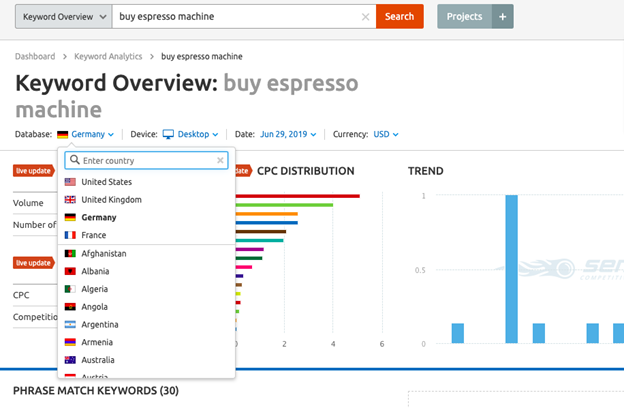Clear the country search field X
Viewport: 624px width, 408px height.
pyautogui.click(x=220, y=160)
